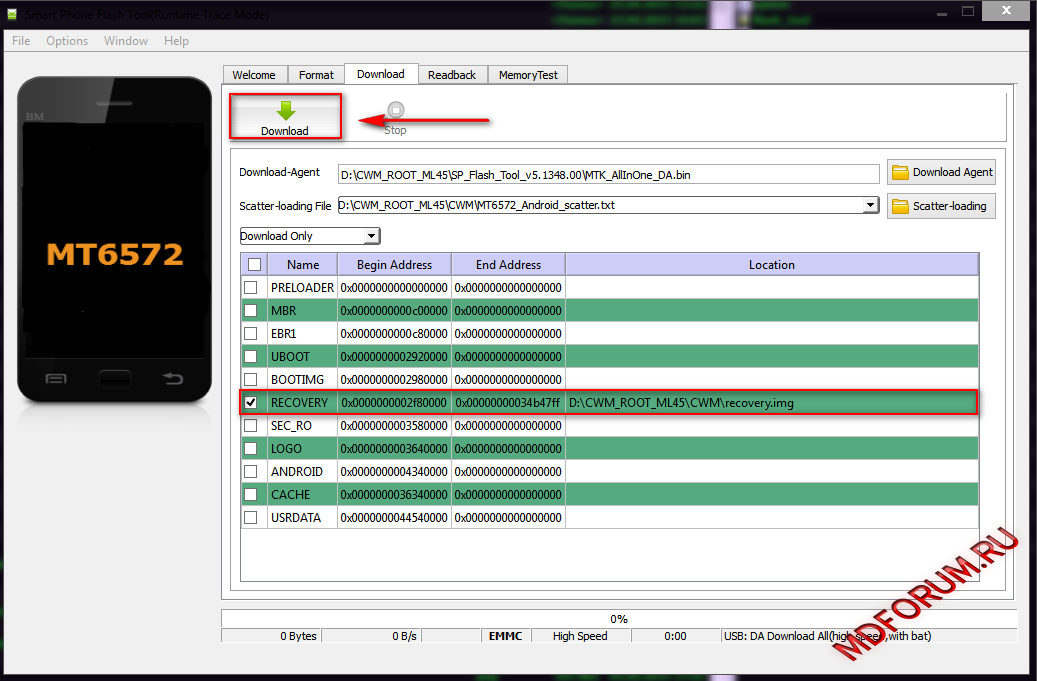Check the LOGO partition checkbox
Image resolution: width=1037 pixels, height=681 pixels.
251,448
